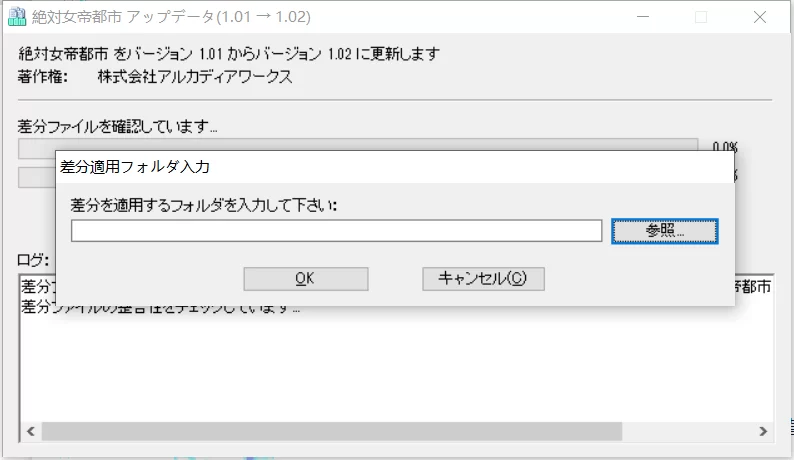Image resolution: width=794 pixels, height=460 pixels.
Task: Click the 株式会社アルカディアワークス copyright text
Action: coord(195,76)
